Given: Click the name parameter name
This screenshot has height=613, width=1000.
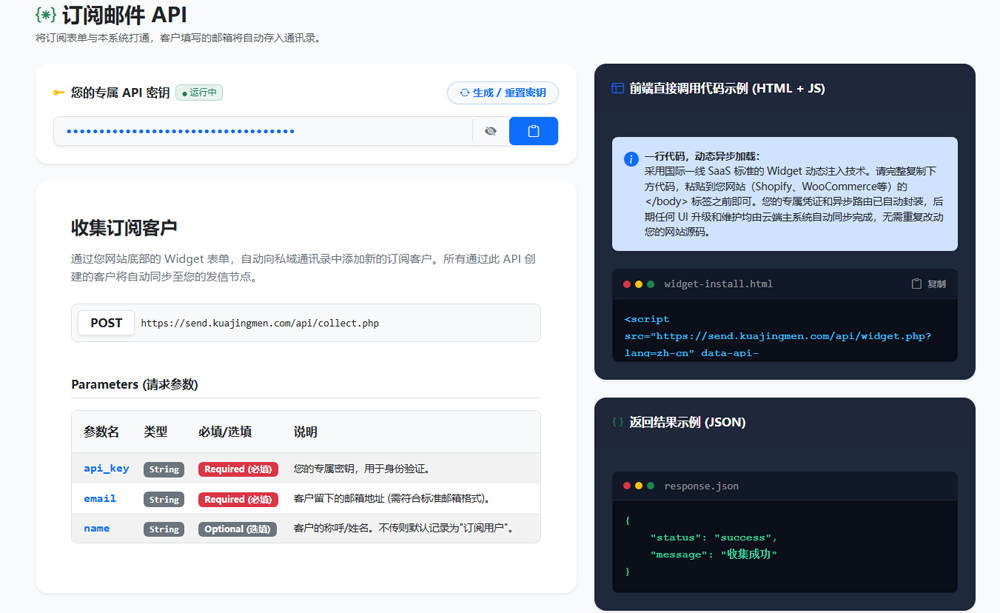Looking at the screenshot, I should [97, 528].
